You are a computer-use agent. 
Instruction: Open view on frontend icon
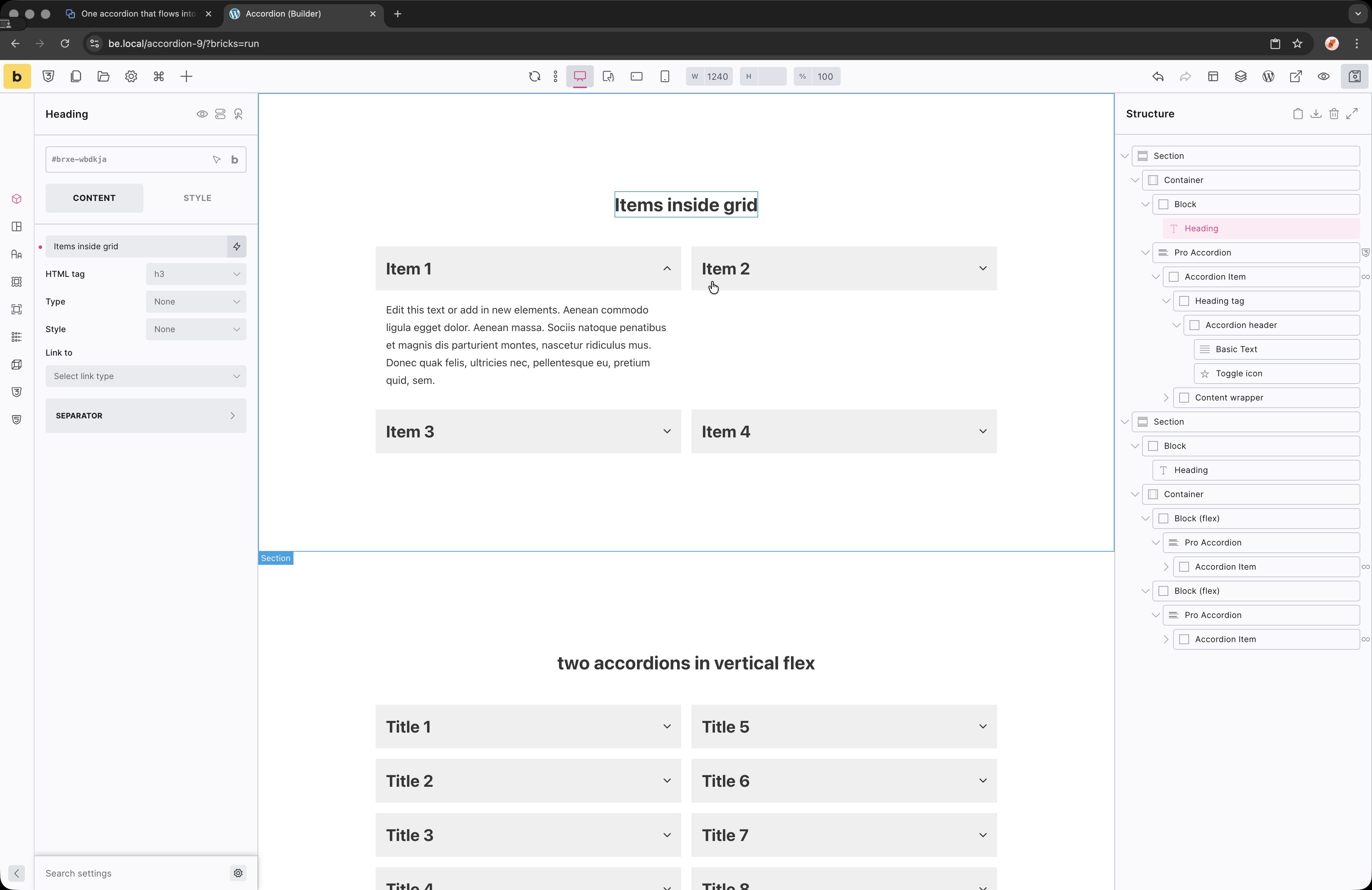pos(1296,77)
